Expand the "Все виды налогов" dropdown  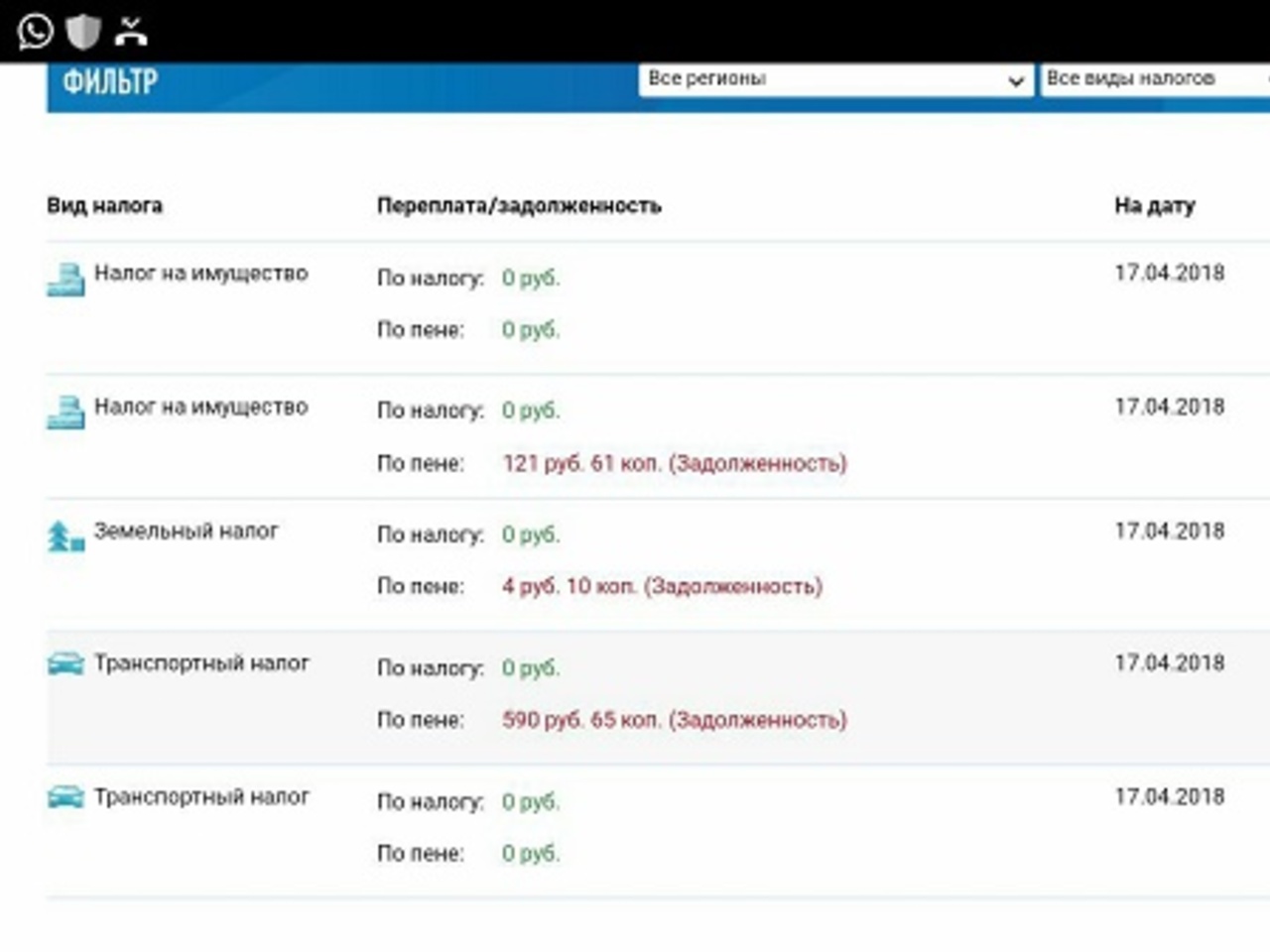point(1151,79)
